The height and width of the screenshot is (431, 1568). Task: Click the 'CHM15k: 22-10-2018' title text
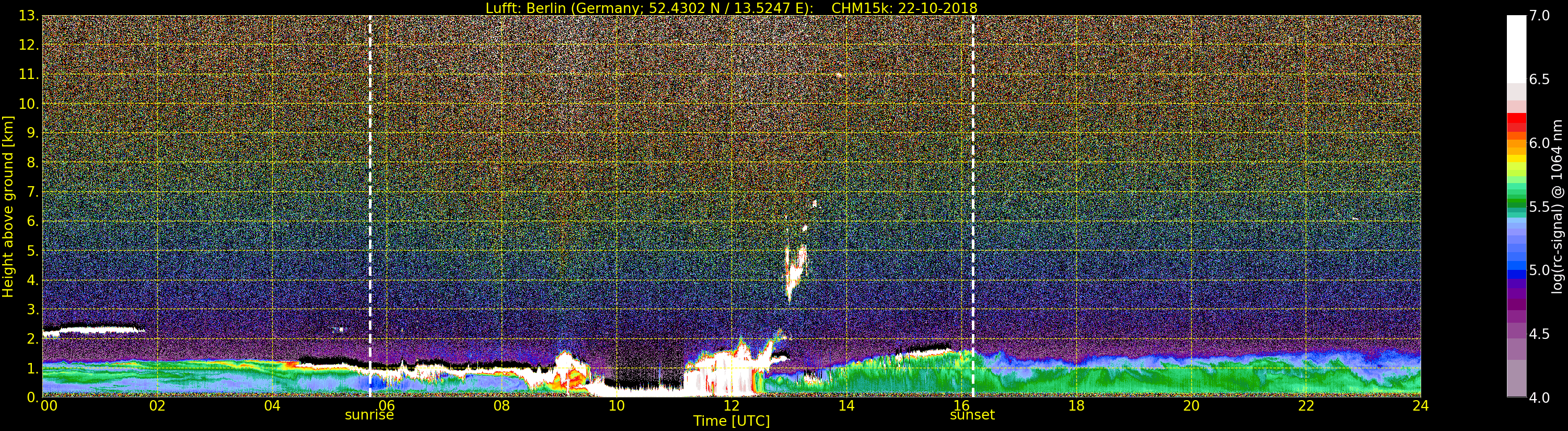(x=904, y=8)
